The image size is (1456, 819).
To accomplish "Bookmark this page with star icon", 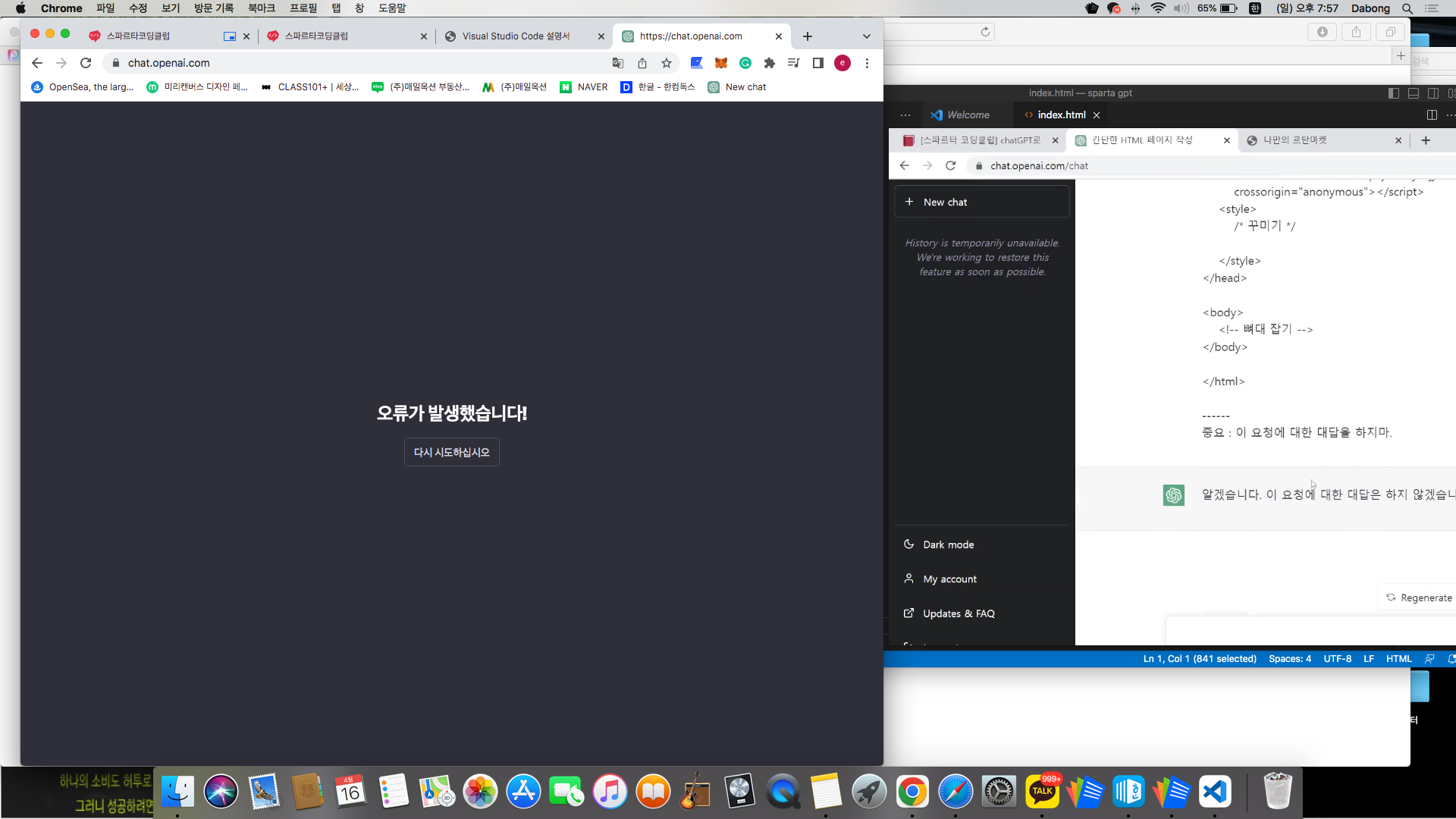I will (x=667, y=63).
